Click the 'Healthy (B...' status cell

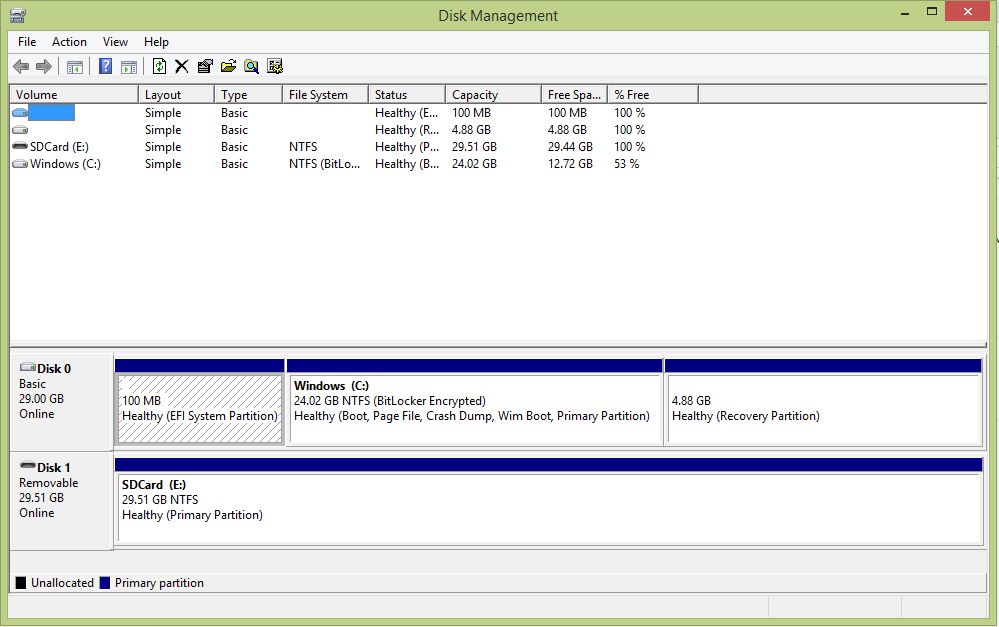pyautogui.click(x=406, y=164)
